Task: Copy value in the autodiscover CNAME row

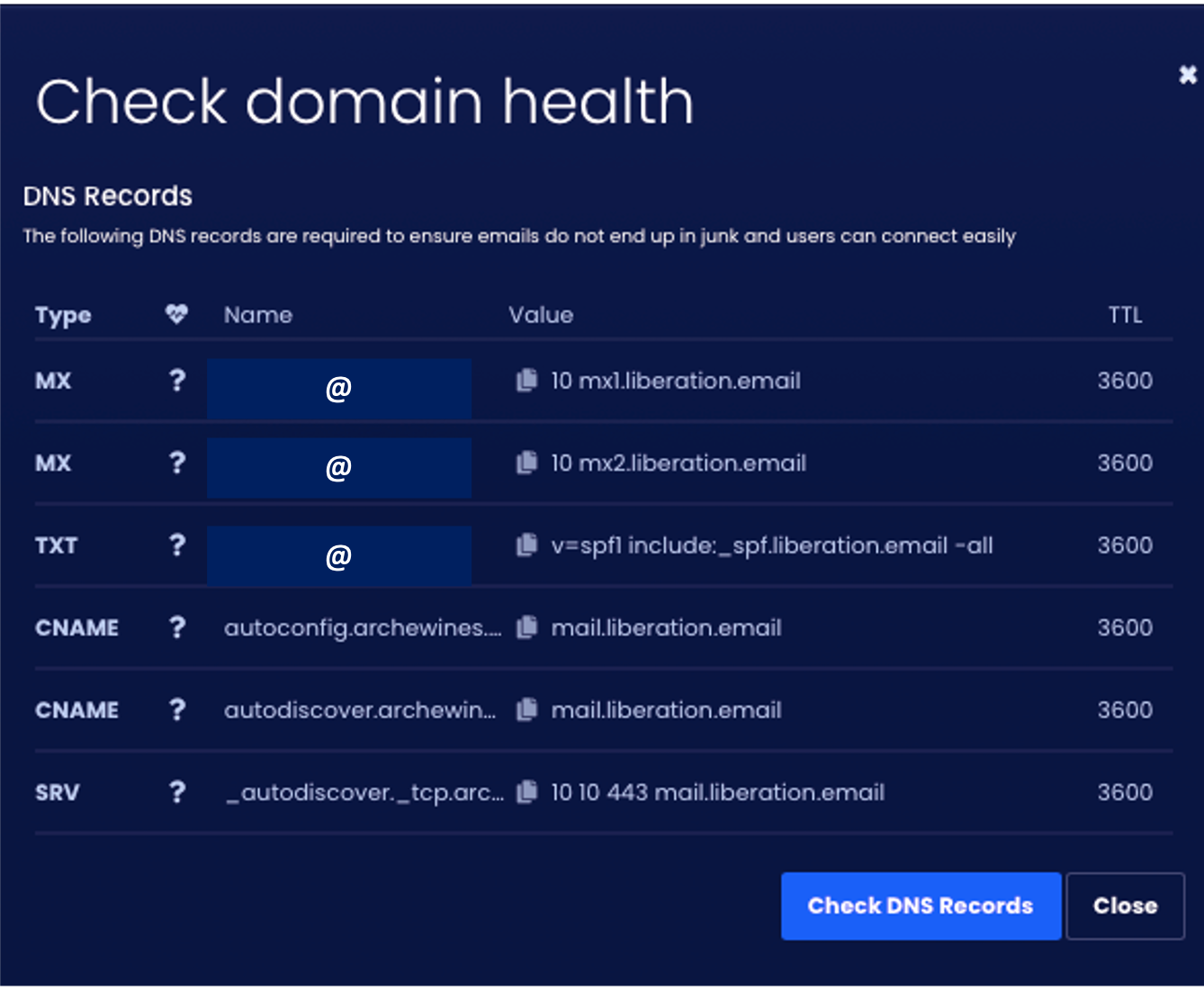Action: tap(526, 710)
